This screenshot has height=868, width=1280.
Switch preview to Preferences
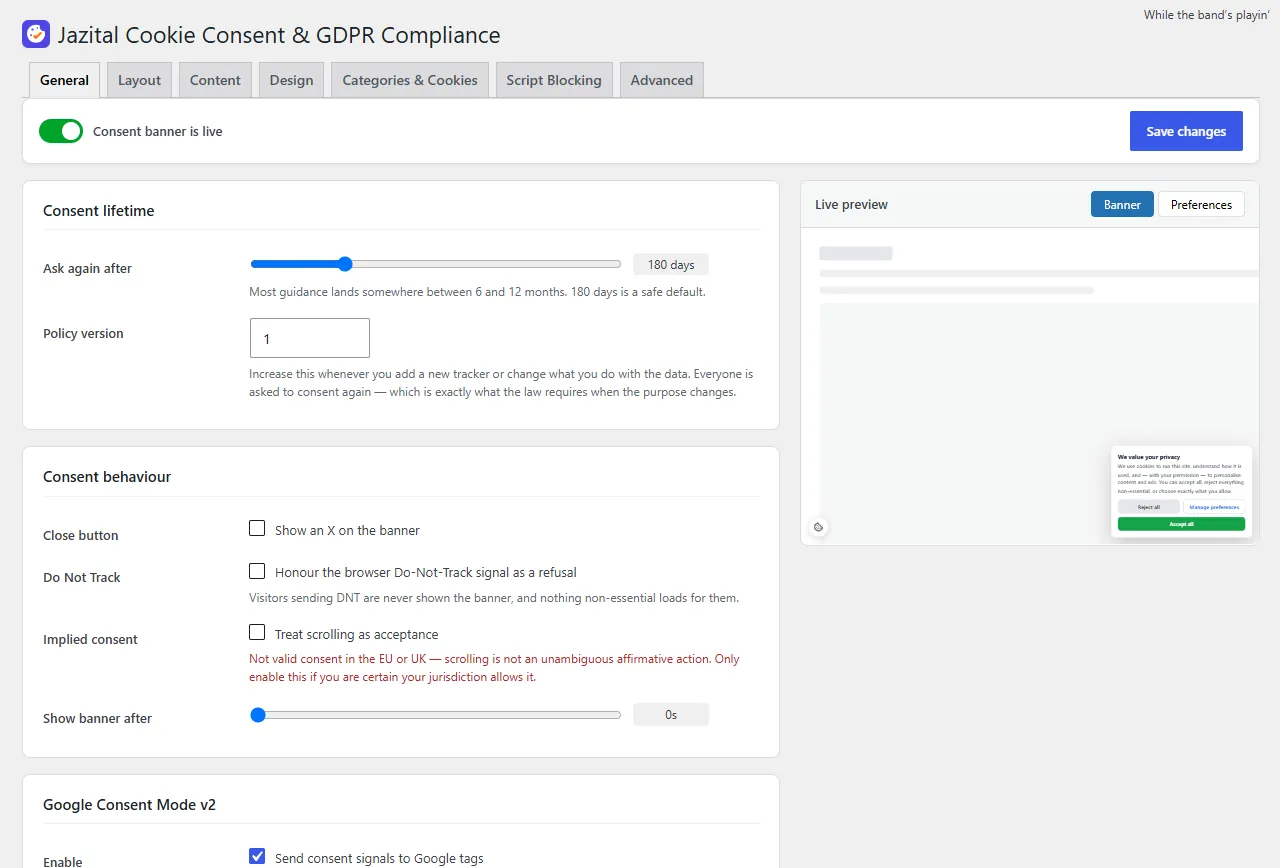point(1201,204)
